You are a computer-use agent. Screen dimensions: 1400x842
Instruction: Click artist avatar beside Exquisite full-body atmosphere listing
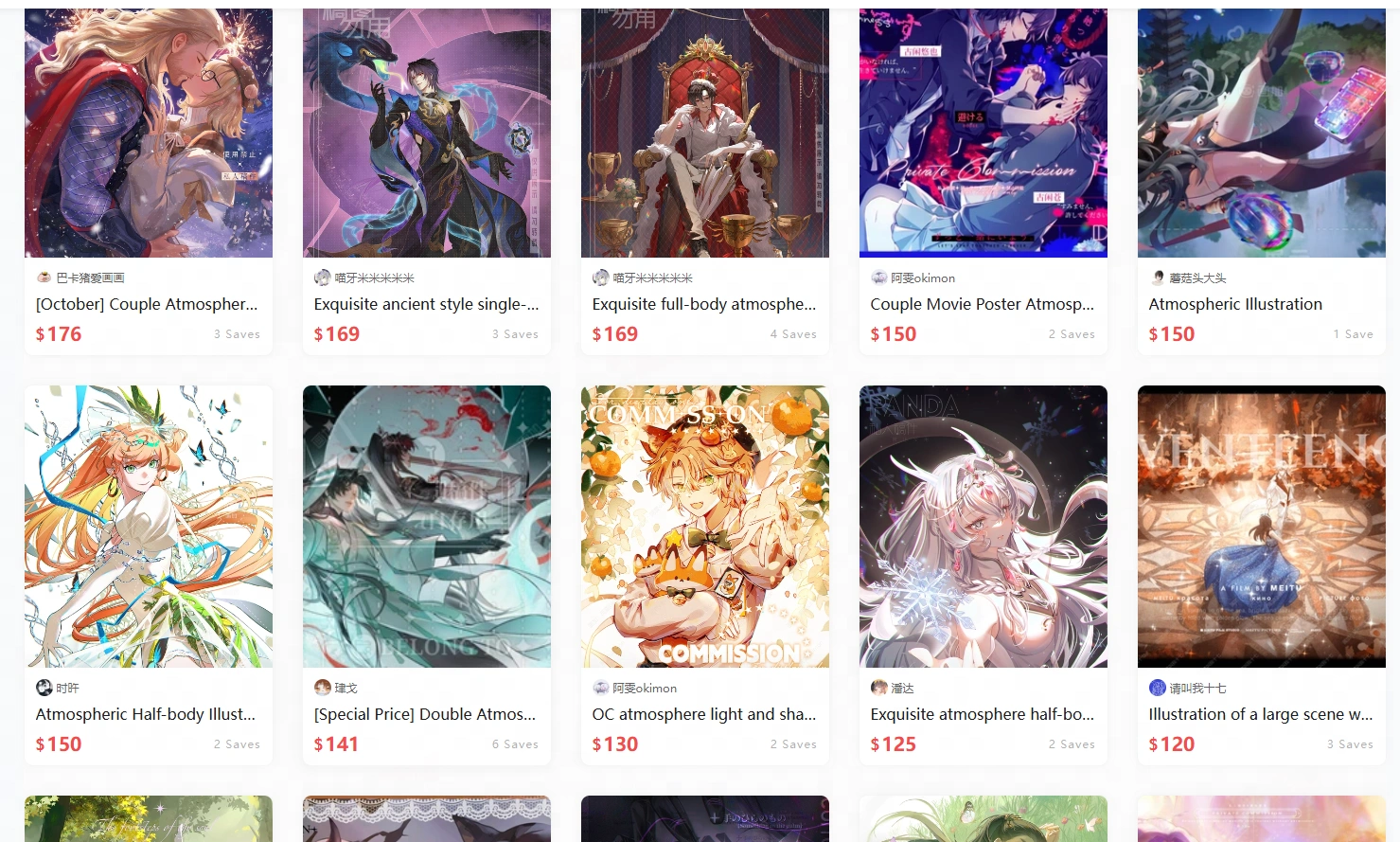[x=600, y=278]
